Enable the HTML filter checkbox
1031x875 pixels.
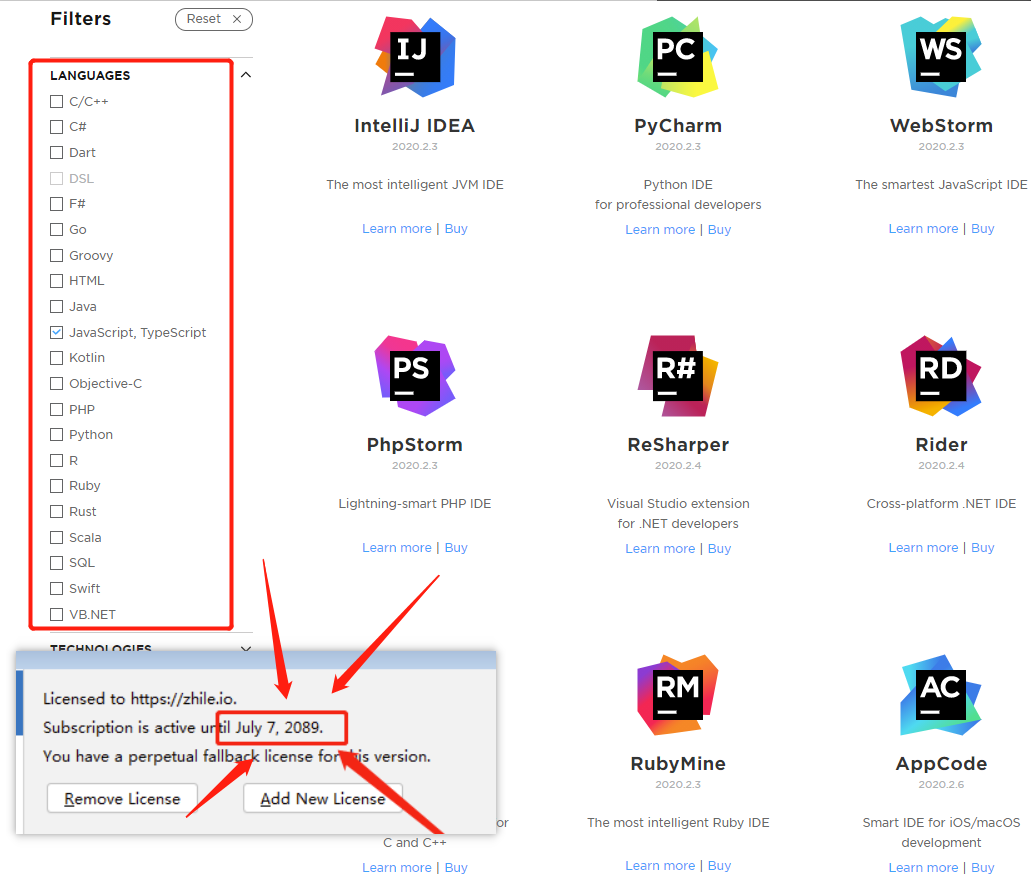[x=57, y=281]
